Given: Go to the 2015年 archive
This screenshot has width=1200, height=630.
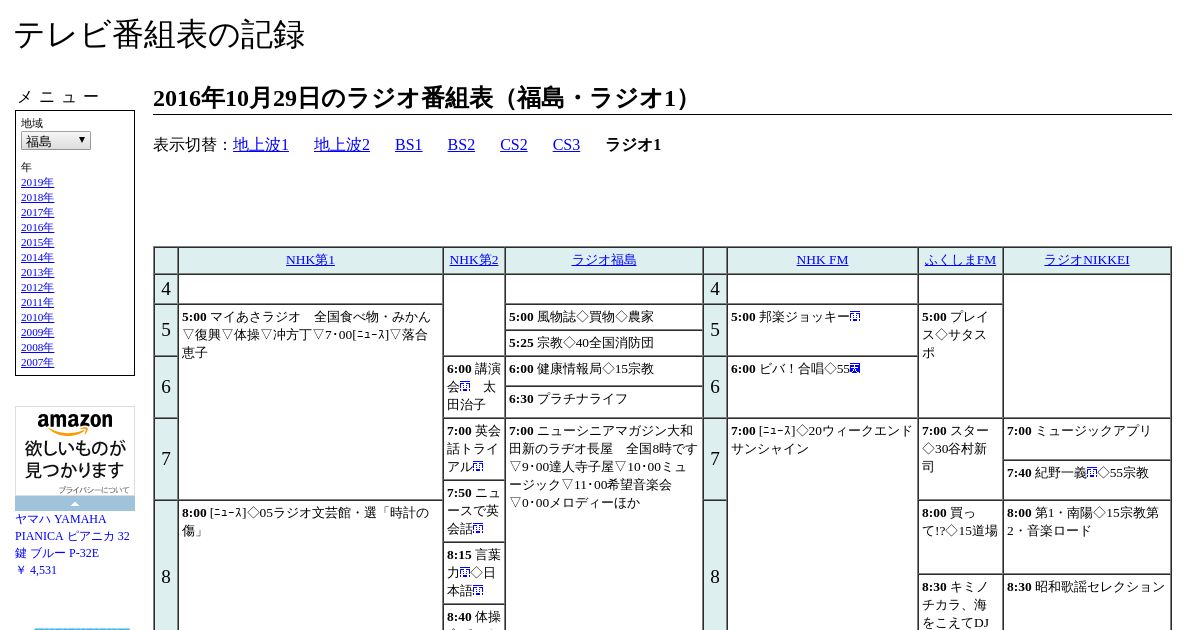Looking at the screenshot, I should click(x=37, y=242).
